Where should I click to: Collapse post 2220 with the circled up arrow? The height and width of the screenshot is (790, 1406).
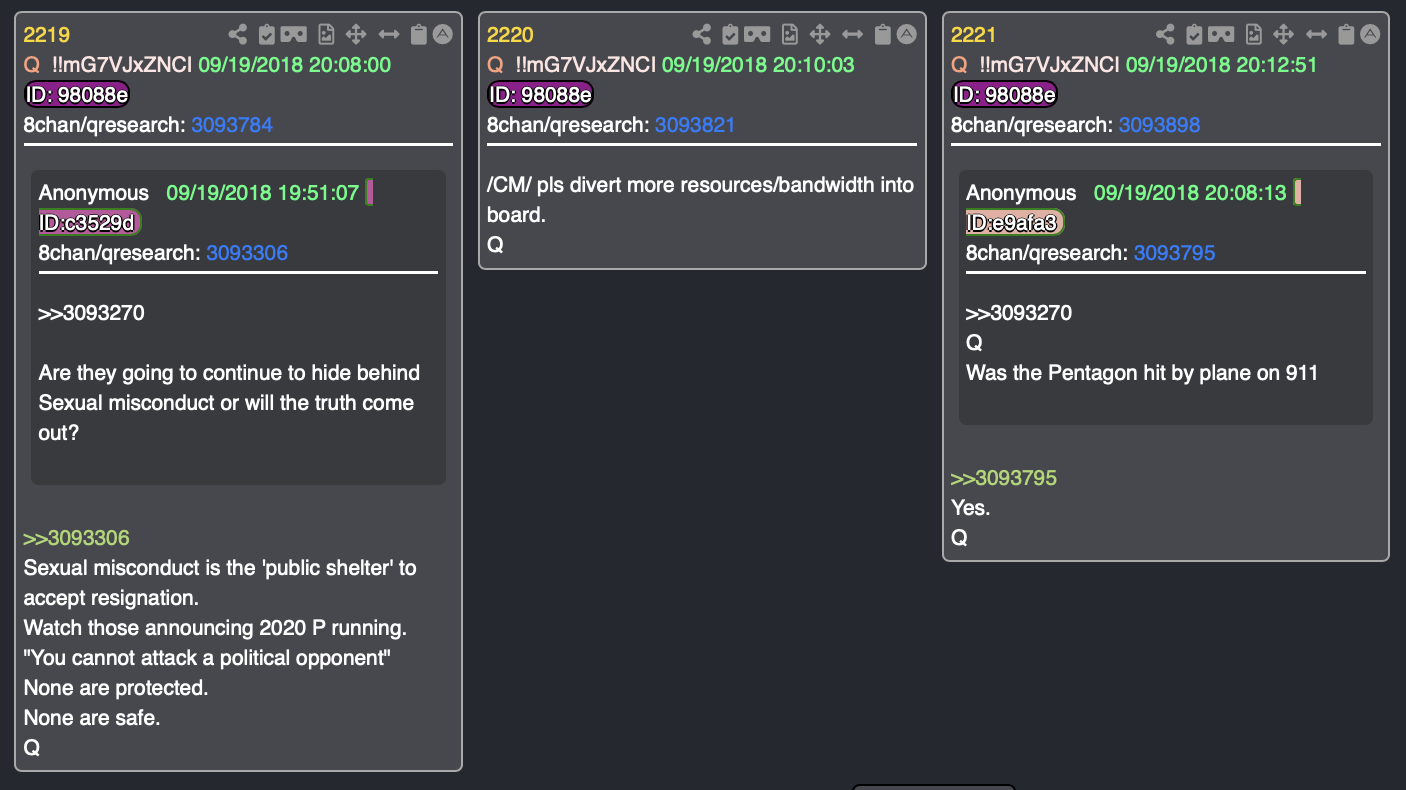click(x=907, y=34)
